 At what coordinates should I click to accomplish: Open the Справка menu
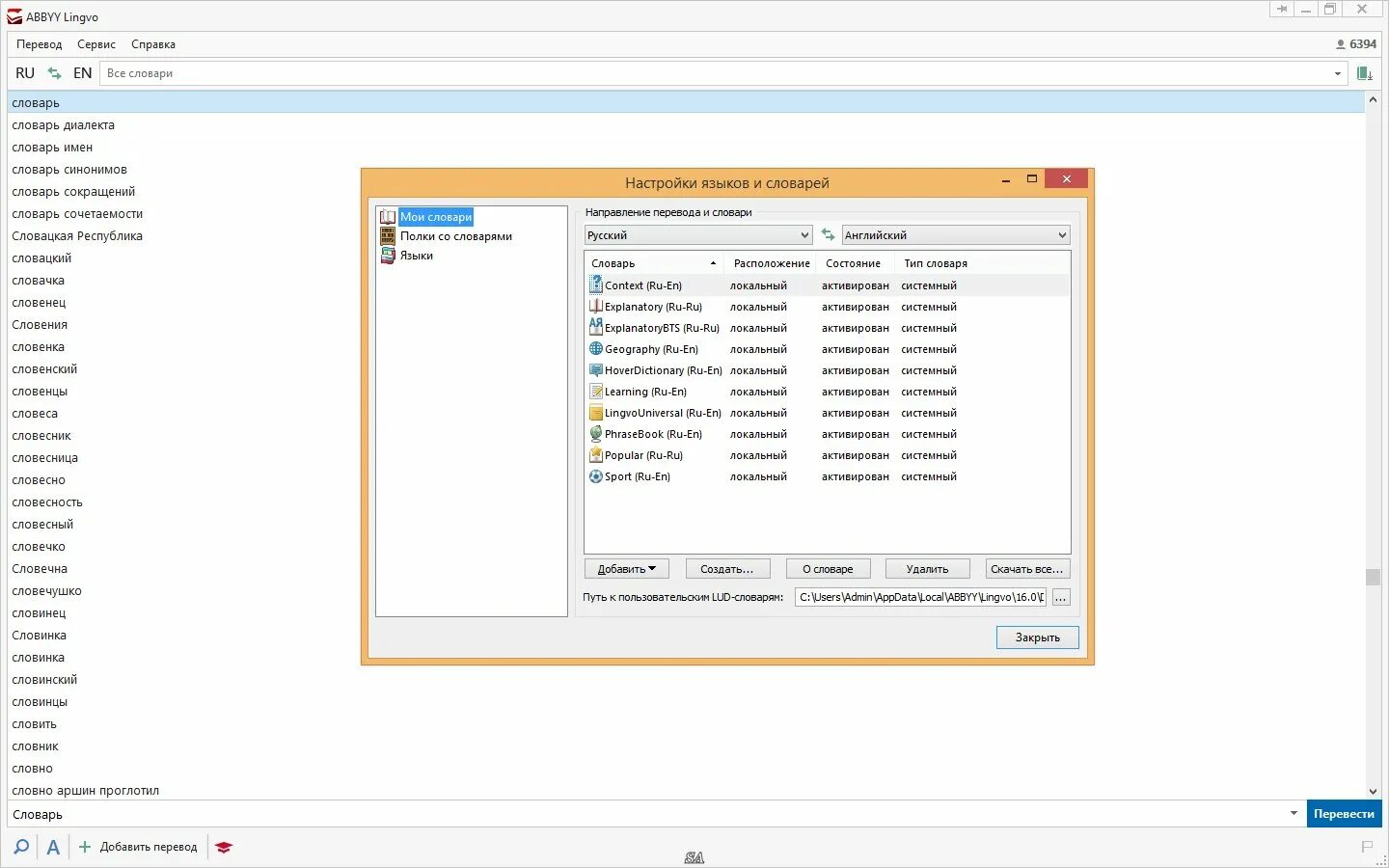point(153,44)
